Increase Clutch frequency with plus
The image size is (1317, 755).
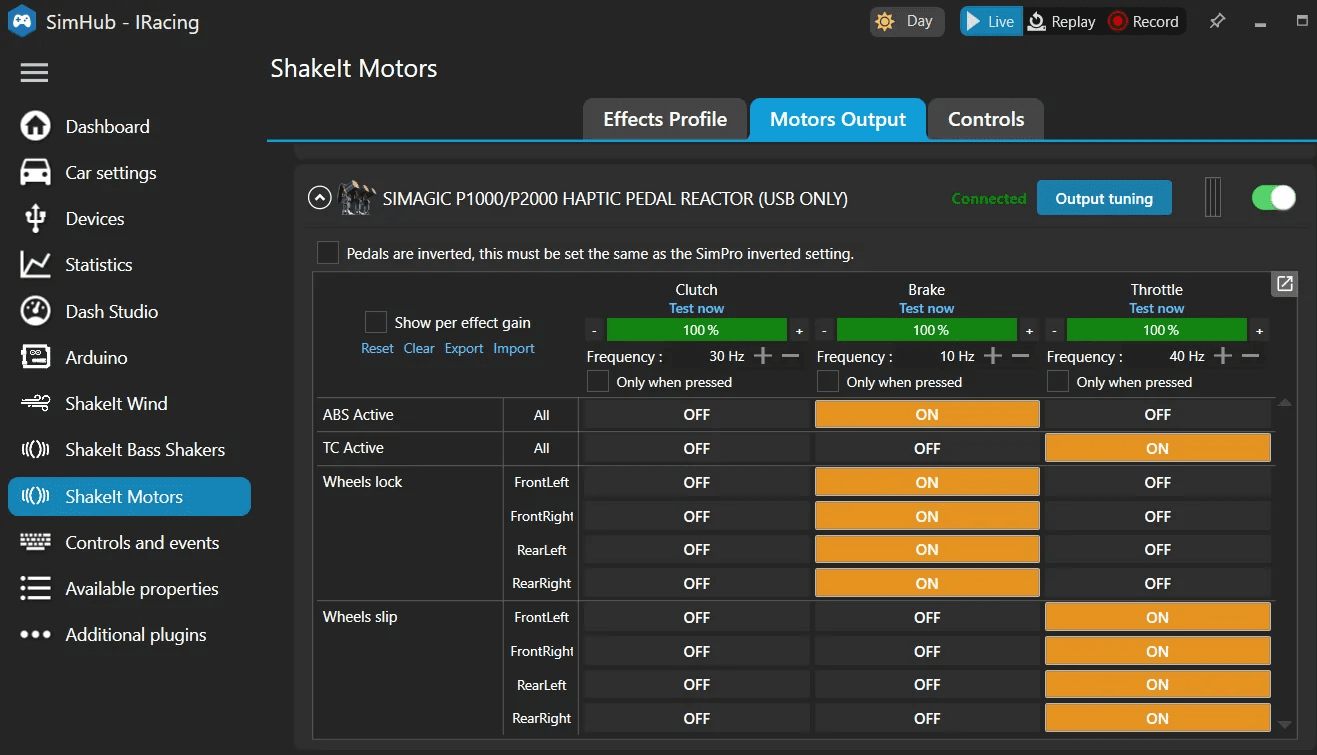[763, 356]
